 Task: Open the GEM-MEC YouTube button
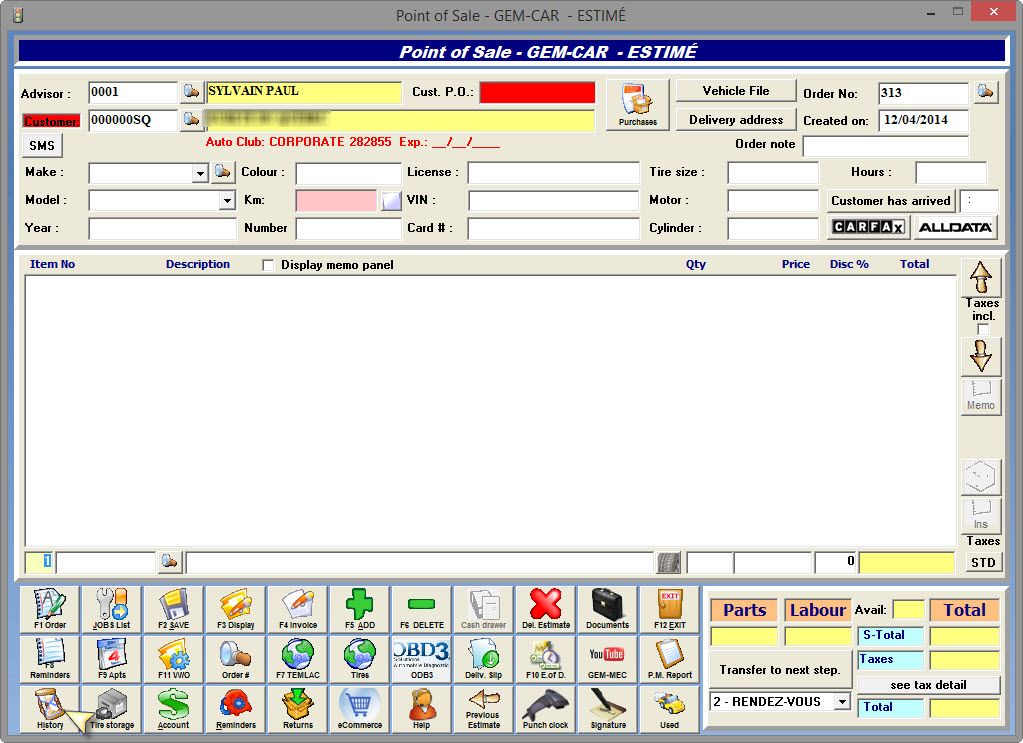[607, 659]
